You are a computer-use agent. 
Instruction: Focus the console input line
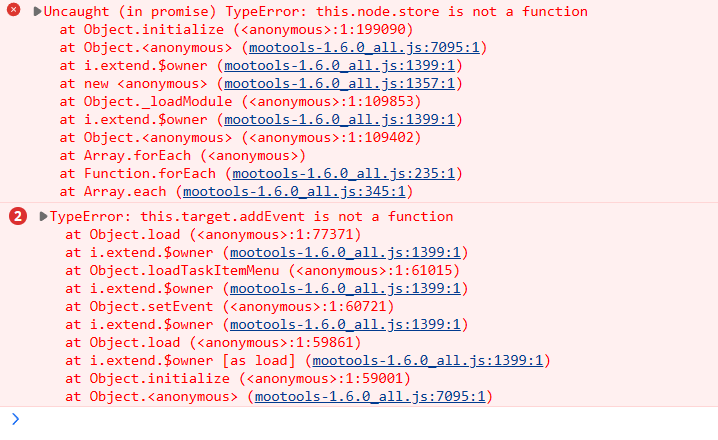point(360,419)
